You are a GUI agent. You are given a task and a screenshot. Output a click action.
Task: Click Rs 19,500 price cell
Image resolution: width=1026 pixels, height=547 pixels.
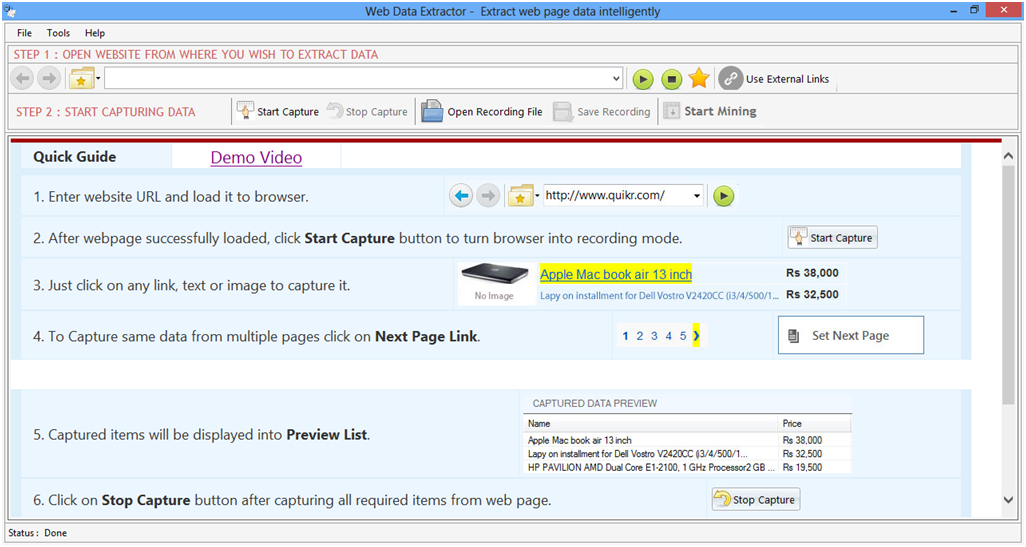tap(802, 467)
